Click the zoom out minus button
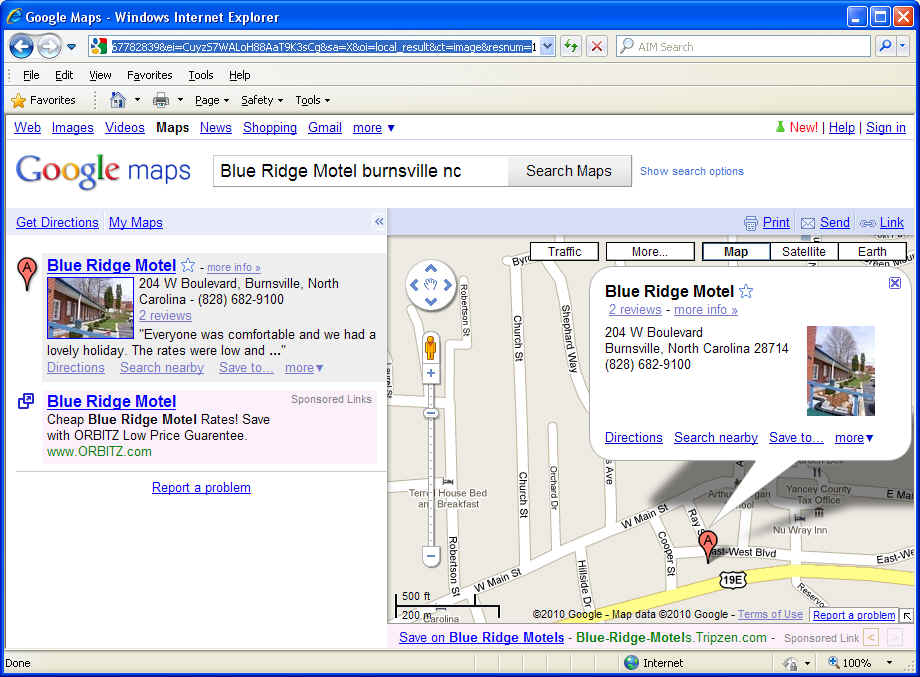 [x=431, y=556]
